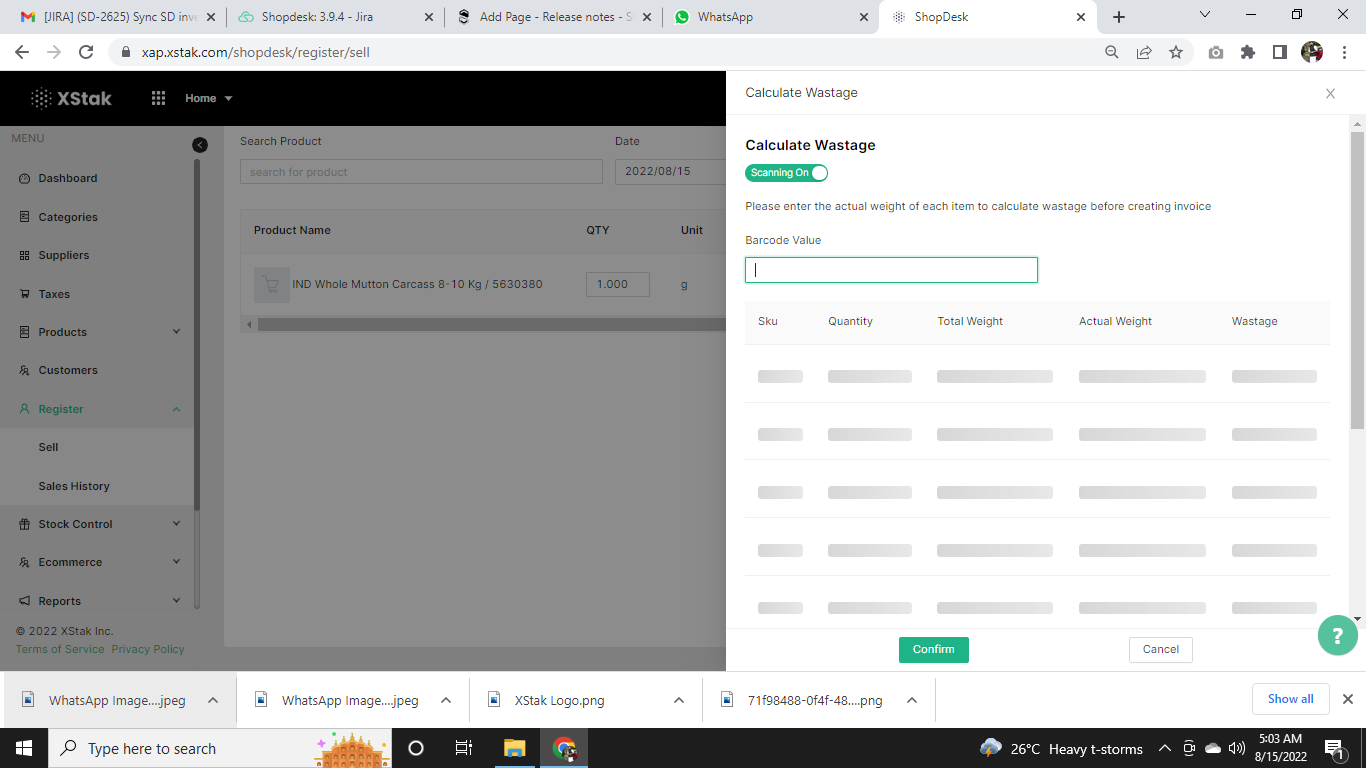This screenshot has width=1366, height=768.
Task: Click the Taxes cart icon in sidebar
Action: coord(25,294)
